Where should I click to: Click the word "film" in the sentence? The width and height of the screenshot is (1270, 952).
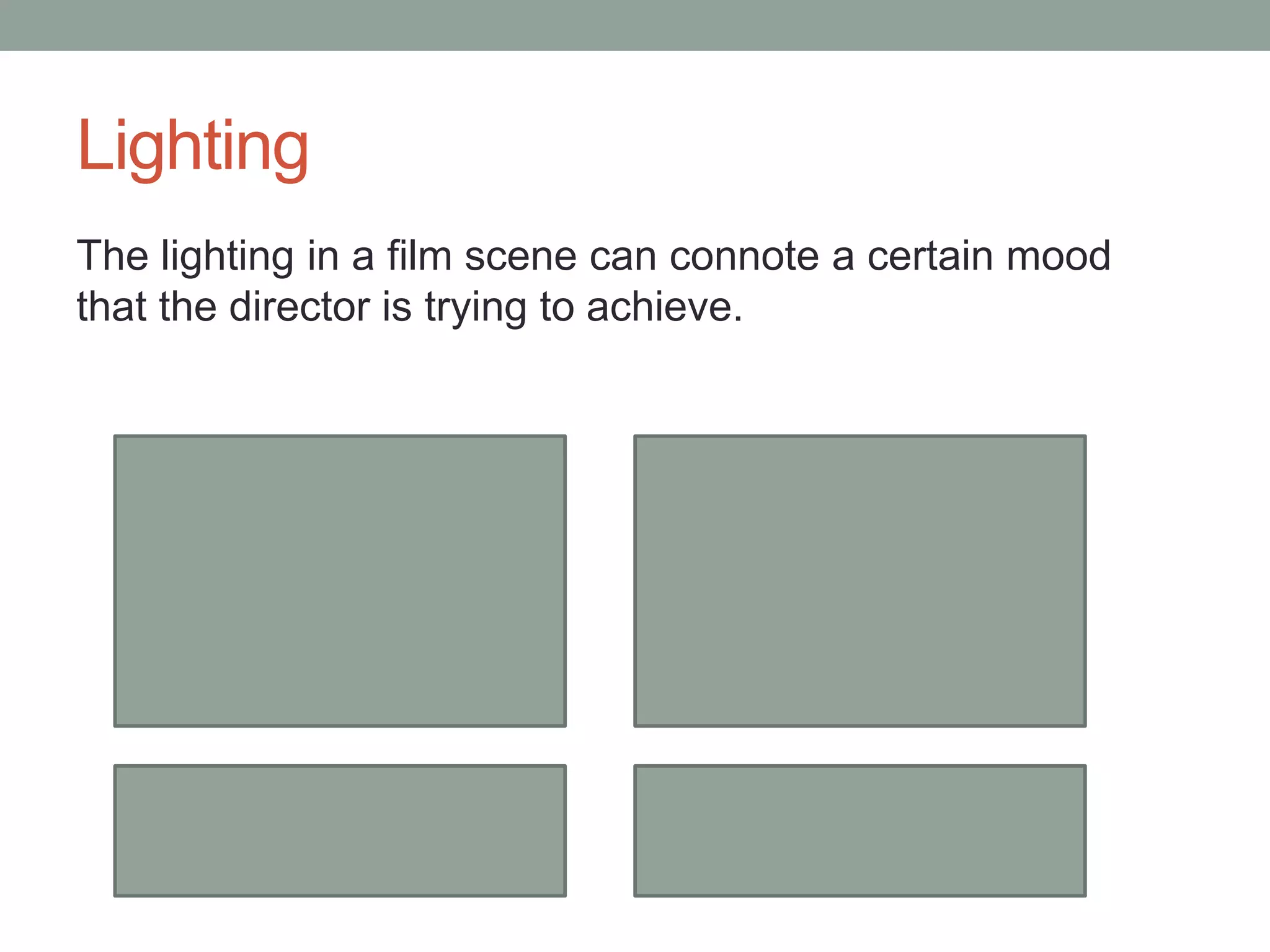coord(420,255)
